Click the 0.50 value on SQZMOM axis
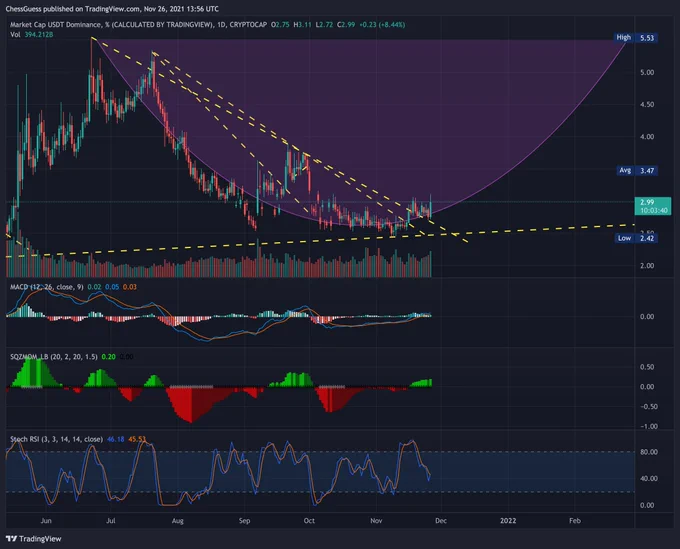The height and width of the screenshot is (549, 680). coord(647,367)
